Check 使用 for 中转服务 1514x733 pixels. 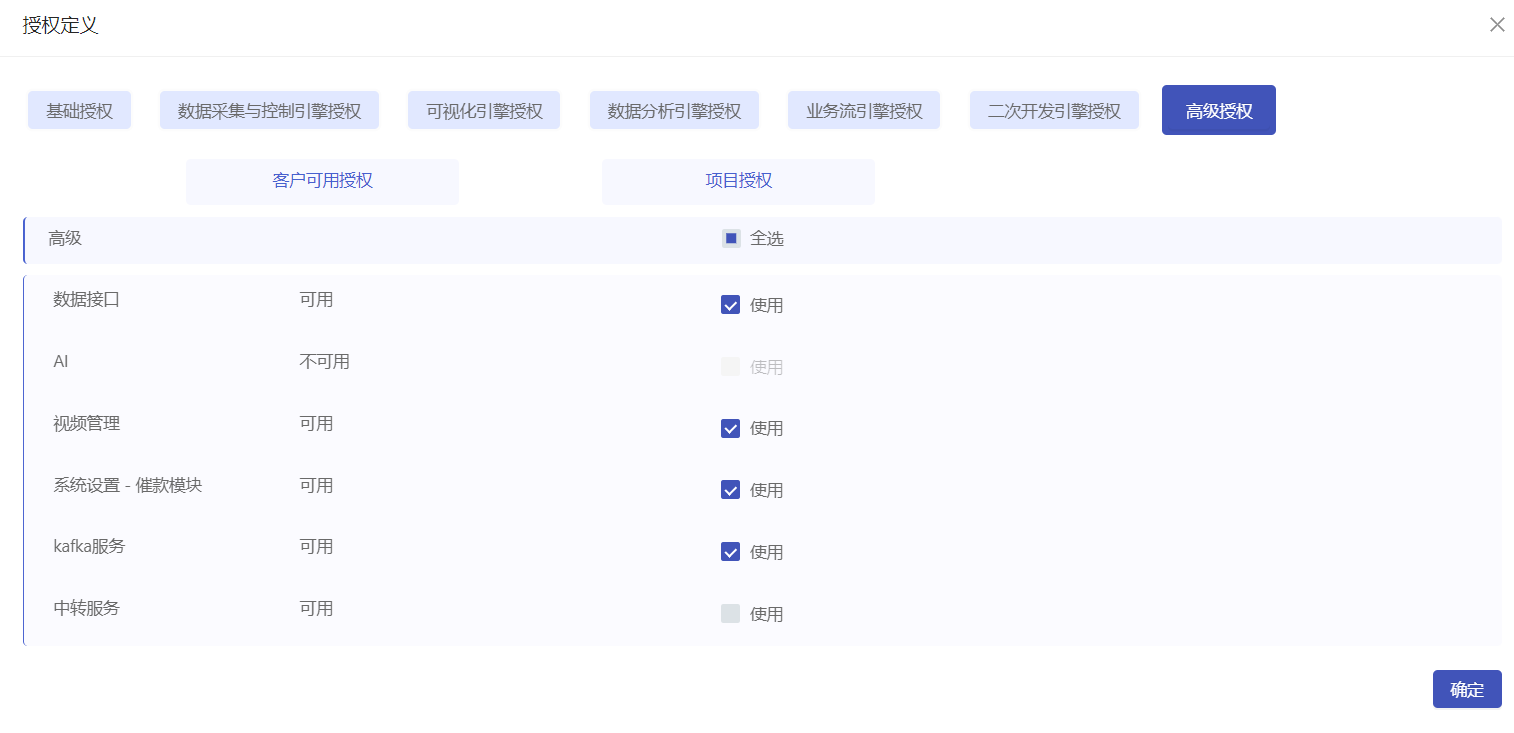coord(730,614)
